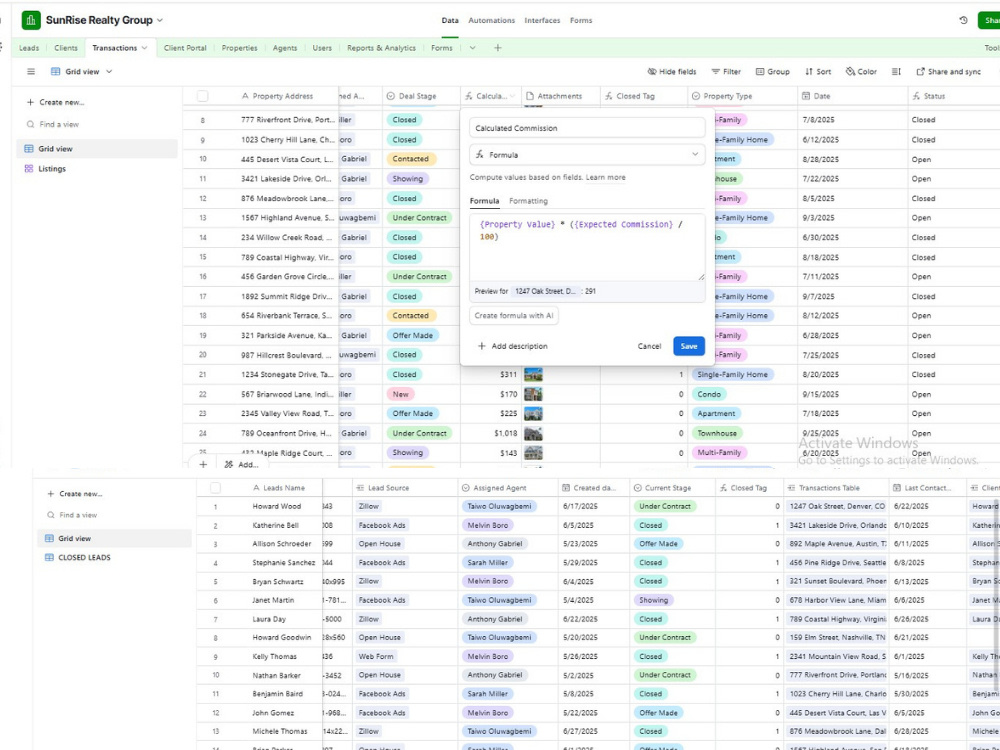Open the Client Portal table tab
The width and height of the screenshot is (1000, 750).
click(185, 48)
